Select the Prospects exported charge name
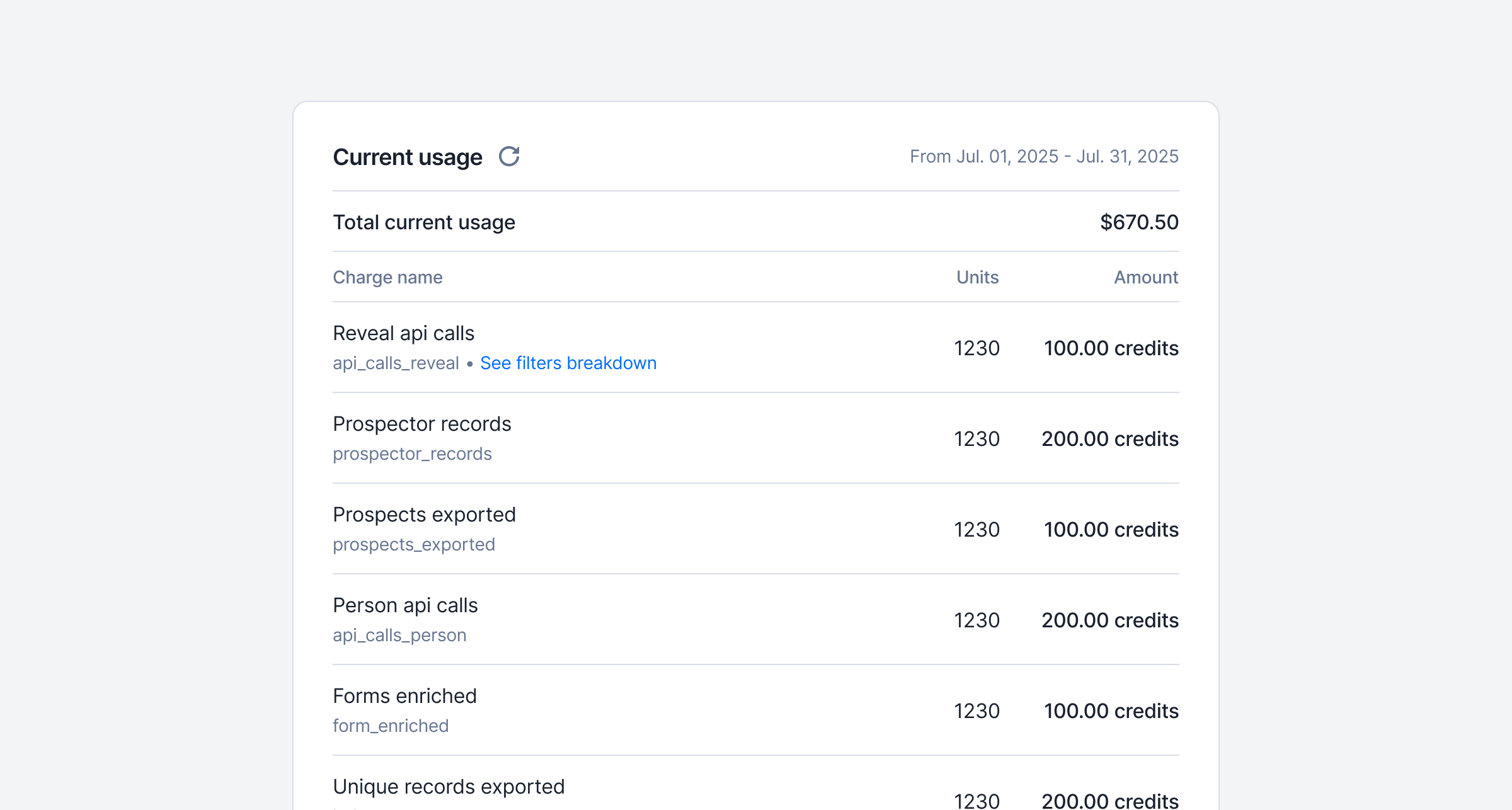Image resolution: width=1512 pixels, height=810 pixels. (x=424, y=515)
